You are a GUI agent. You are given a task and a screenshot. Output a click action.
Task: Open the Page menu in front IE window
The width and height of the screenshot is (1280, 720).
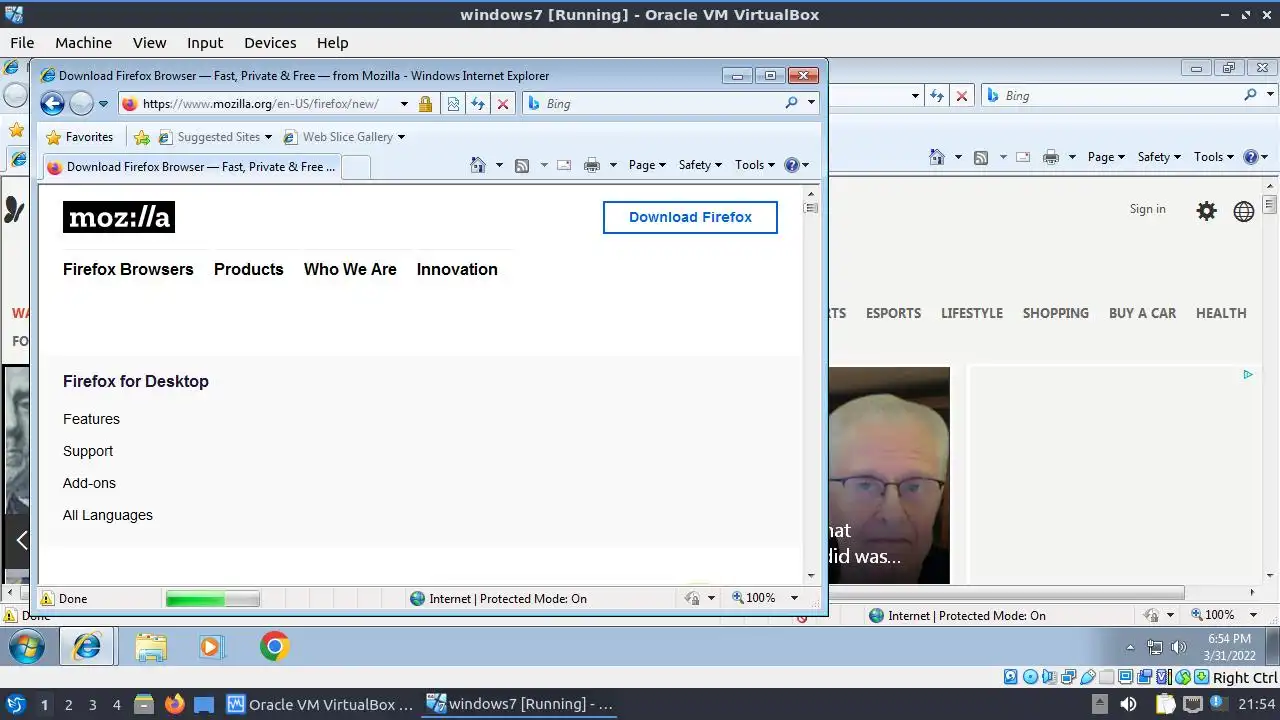coord(647,165)
